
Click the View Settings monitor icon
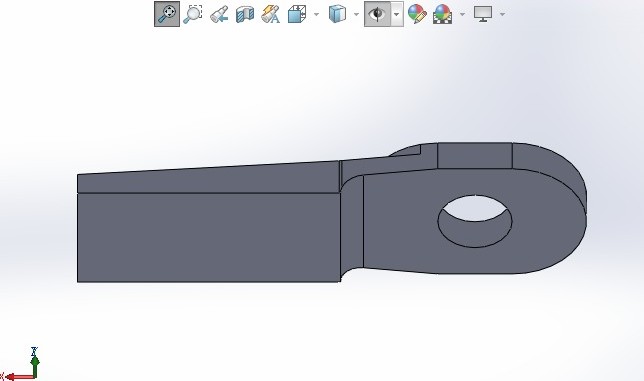tap(483, 14)
